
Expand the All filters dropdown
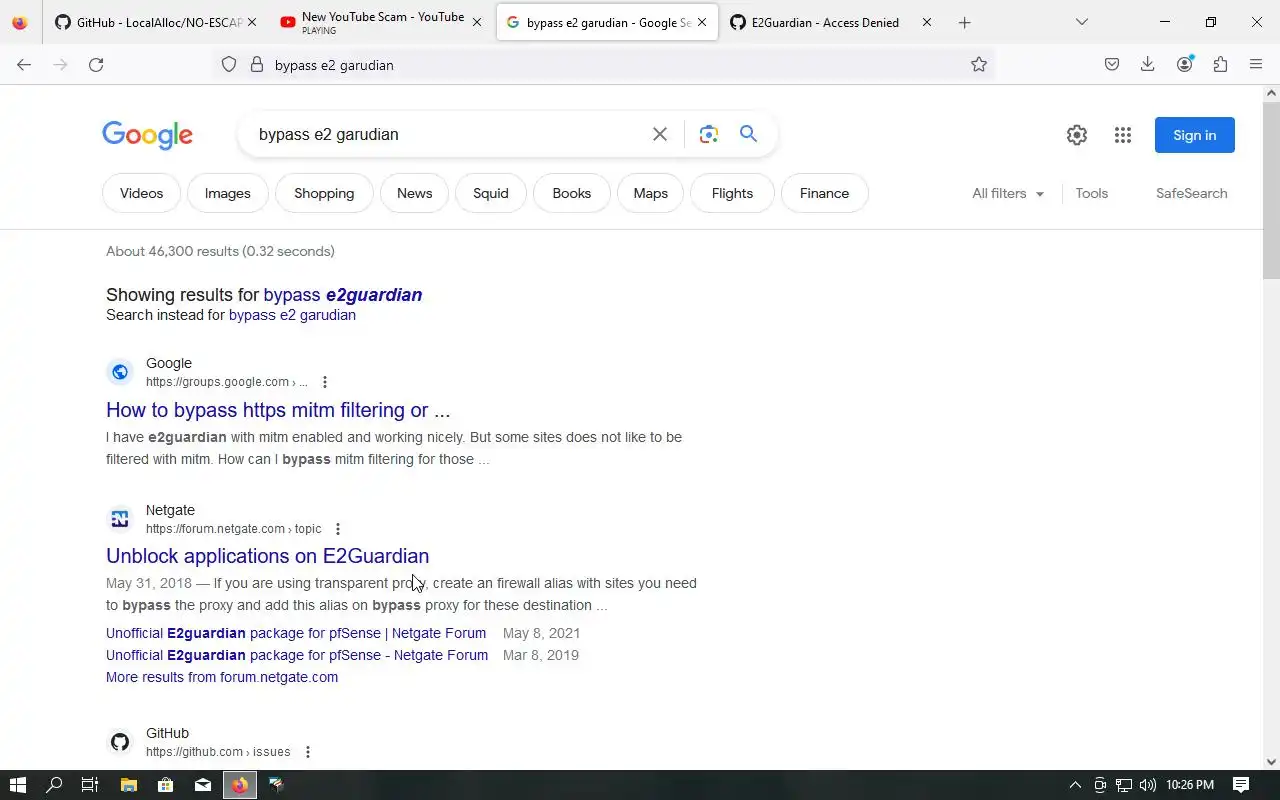[x=1008, y=193]
